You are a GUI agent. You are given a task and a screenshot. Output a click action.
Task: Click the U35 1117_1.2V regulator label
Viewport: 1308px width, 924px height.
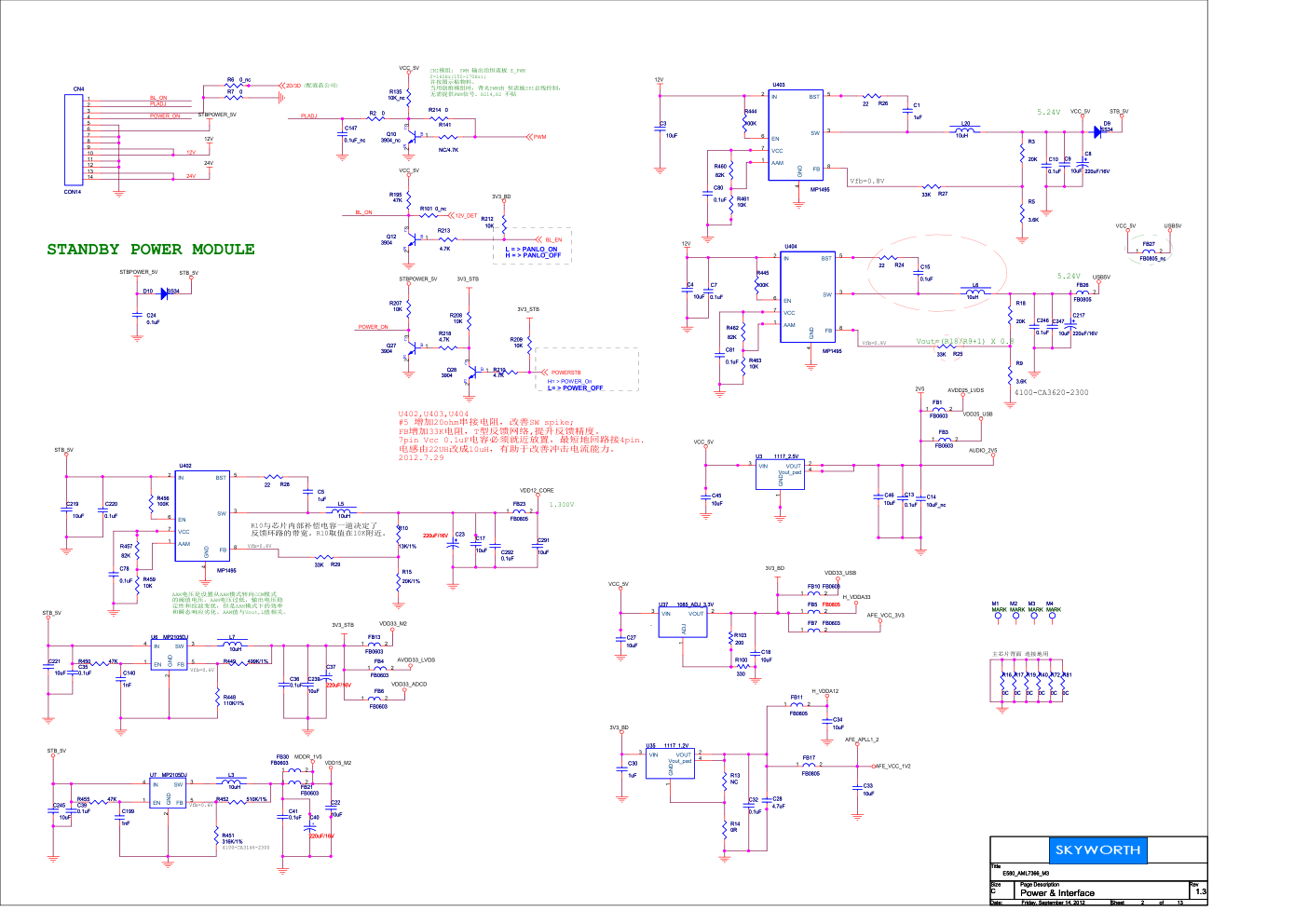tap(668, 746)
